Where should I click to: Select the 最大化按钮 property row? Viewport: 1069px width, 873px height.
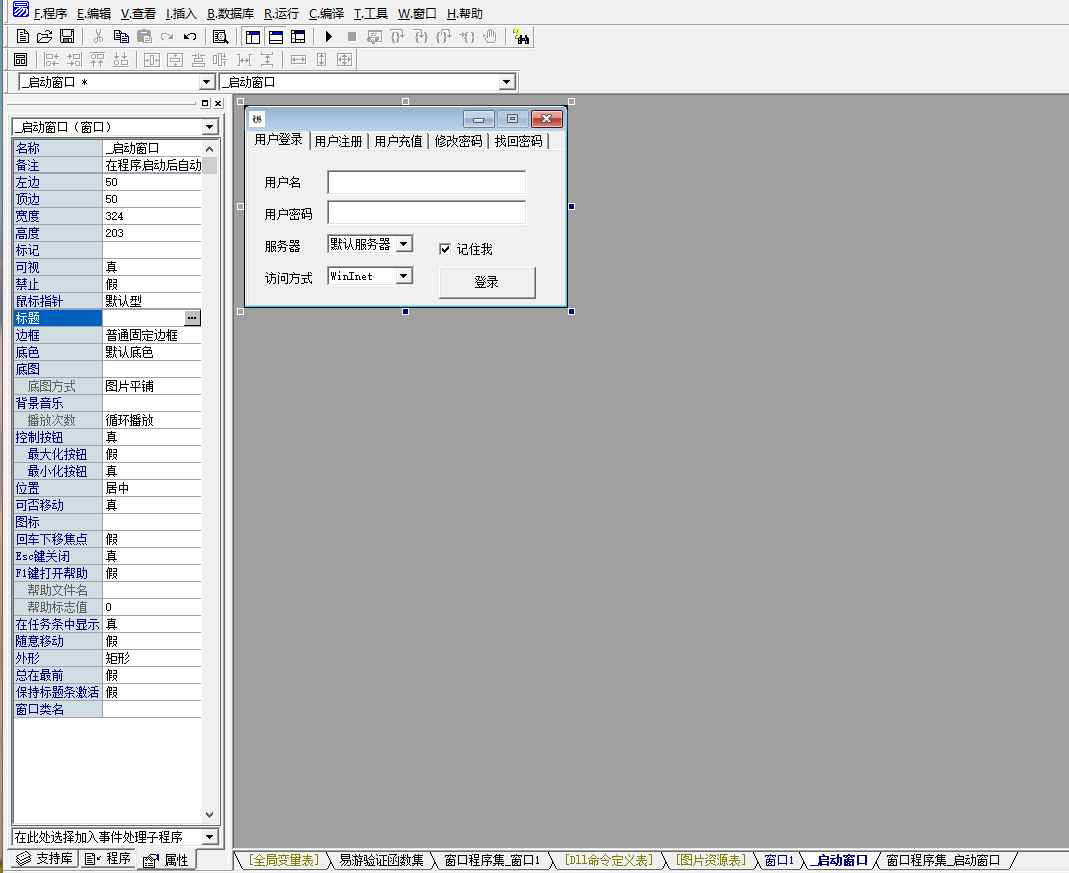click(x=108, y=454)
